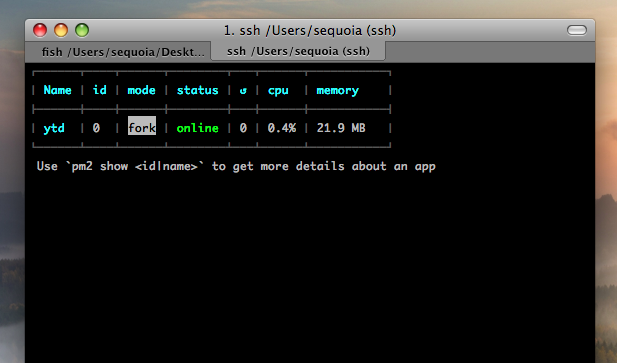Click the 'memory' column header
The height and width of the screenshot is (363, 617).
(338, 91)
